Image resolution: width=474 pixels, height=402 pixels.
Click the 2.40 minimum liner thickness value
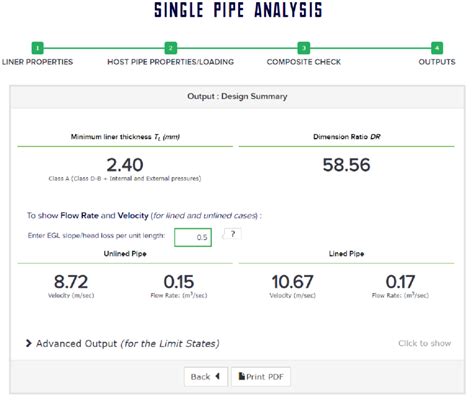pos(125,165)
